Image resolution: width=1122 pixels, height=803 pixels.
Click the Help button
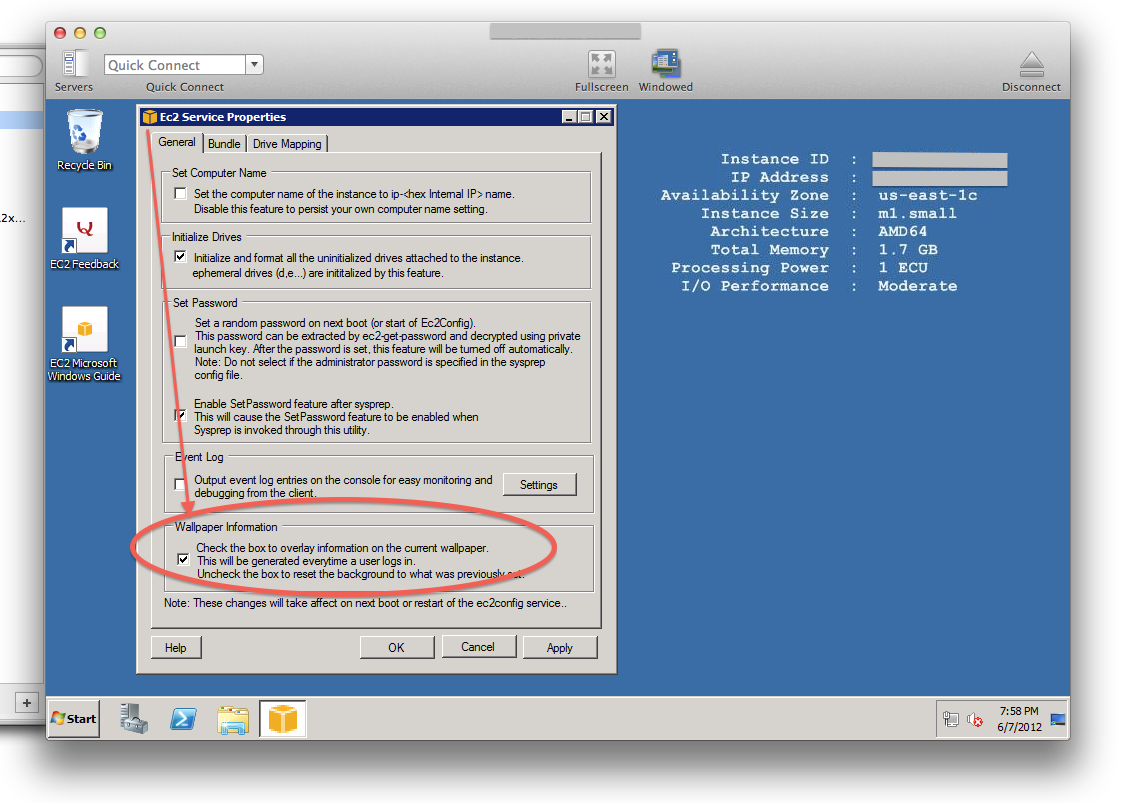(176, 648)
